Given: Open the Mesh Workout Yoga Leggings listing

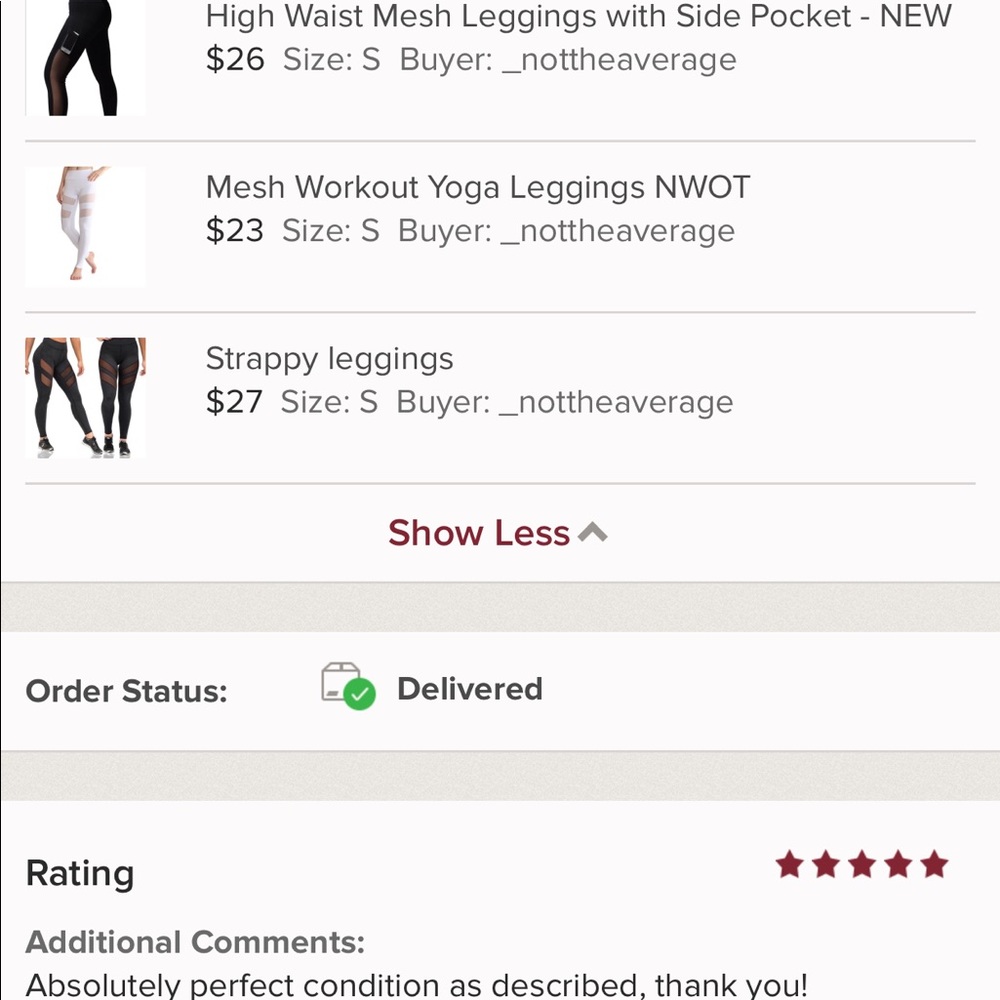Looking at the screenshot, I should [x=479, y=186].
